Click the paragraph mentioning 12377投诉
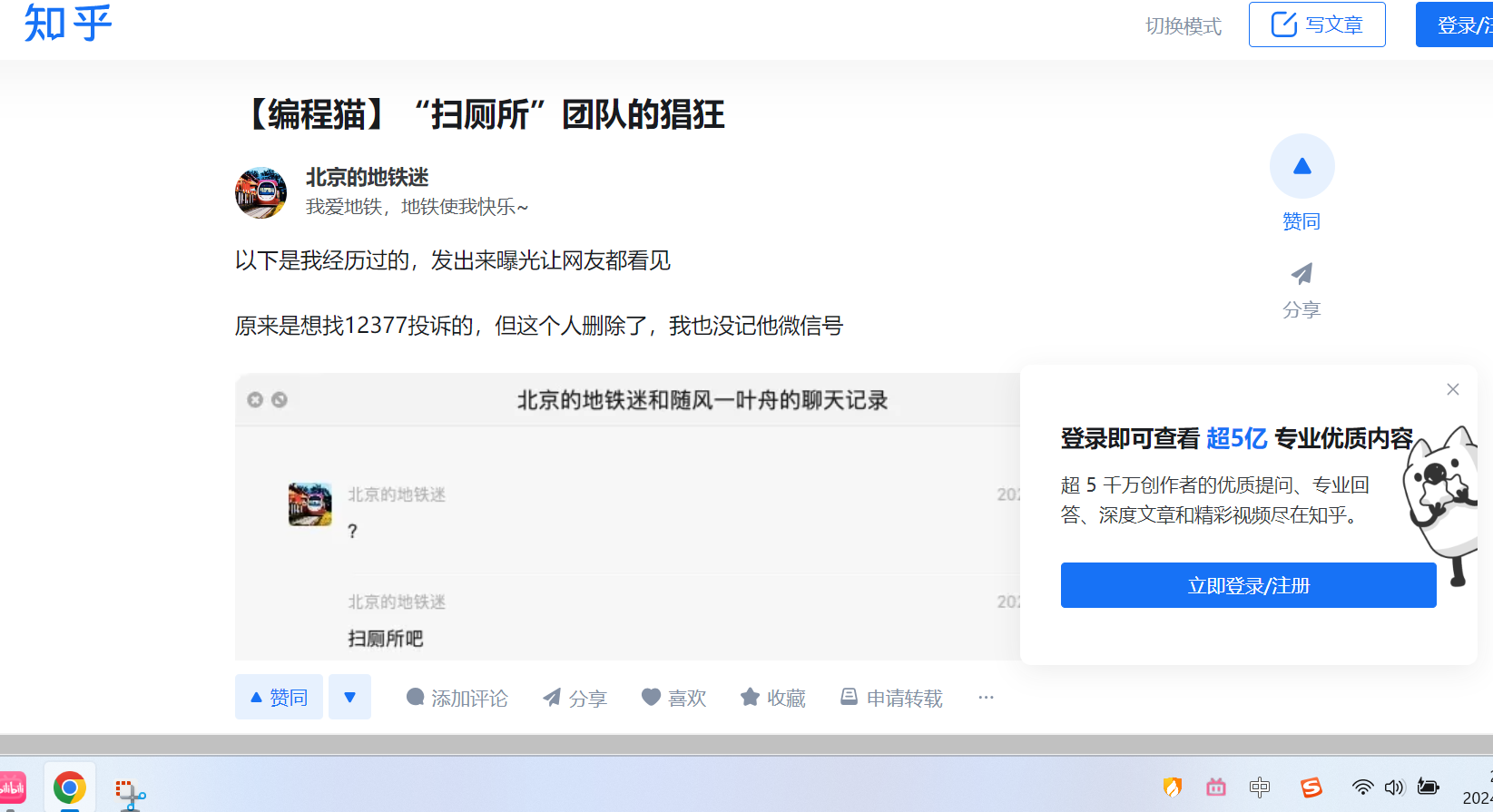 tap(539, 326)
